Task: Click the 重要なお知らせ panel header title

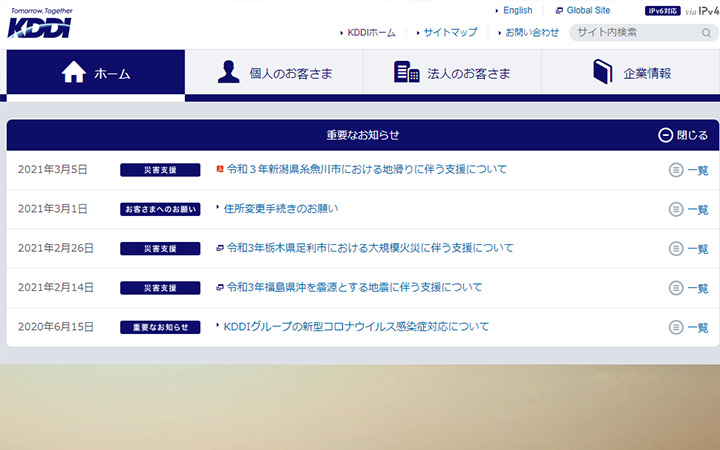Action: click(x=363, y=135)
